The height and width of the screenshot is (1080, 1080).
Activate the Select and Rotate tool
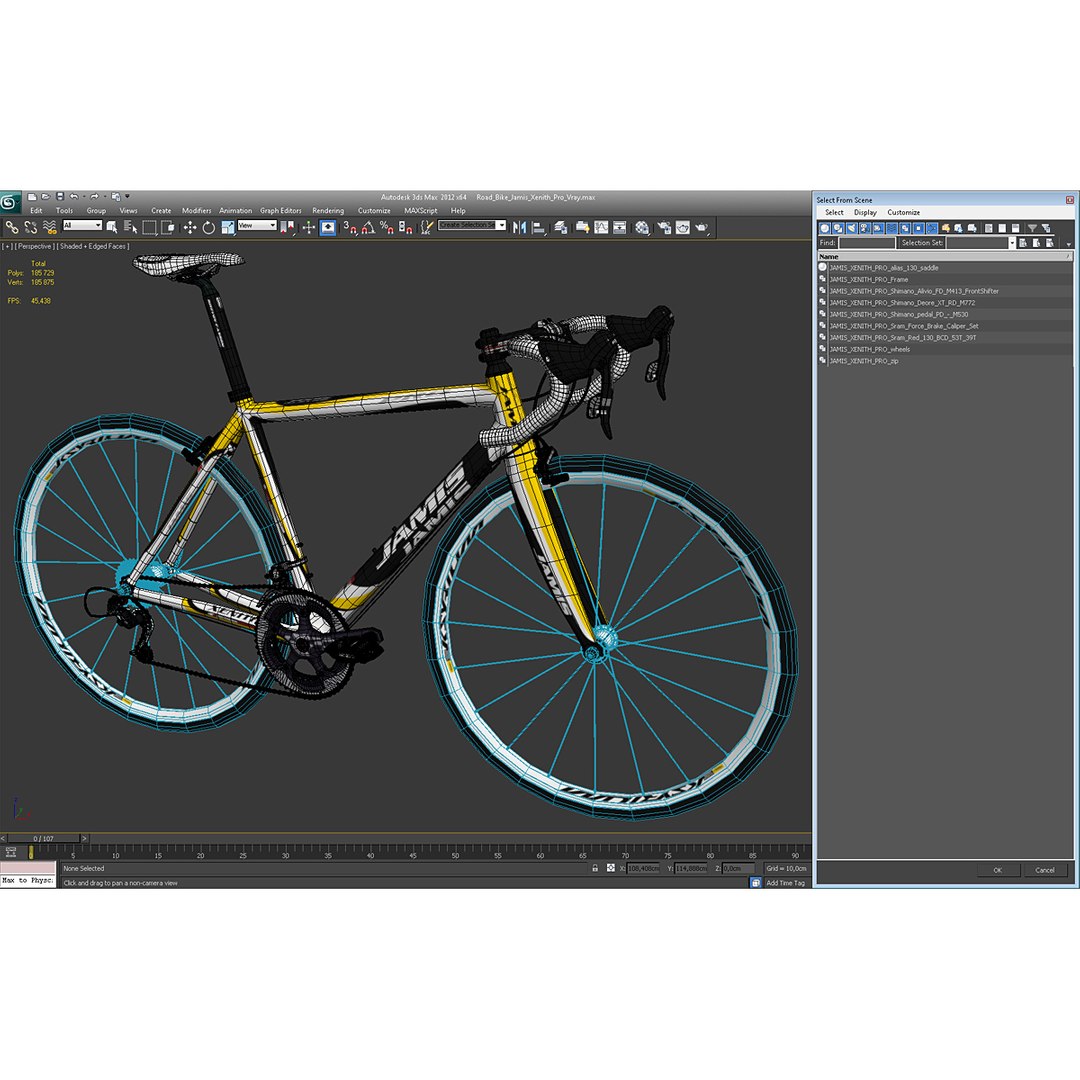click(x=209, y=227)
